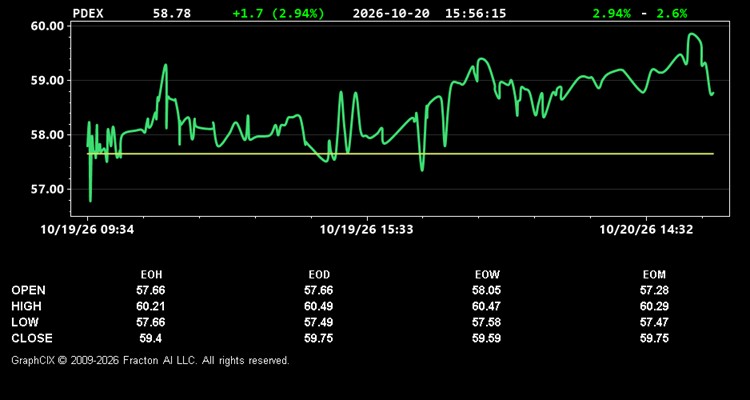Click the EOD close value 59.75
The height and width of the screenshot is (400, 750).
319,338
